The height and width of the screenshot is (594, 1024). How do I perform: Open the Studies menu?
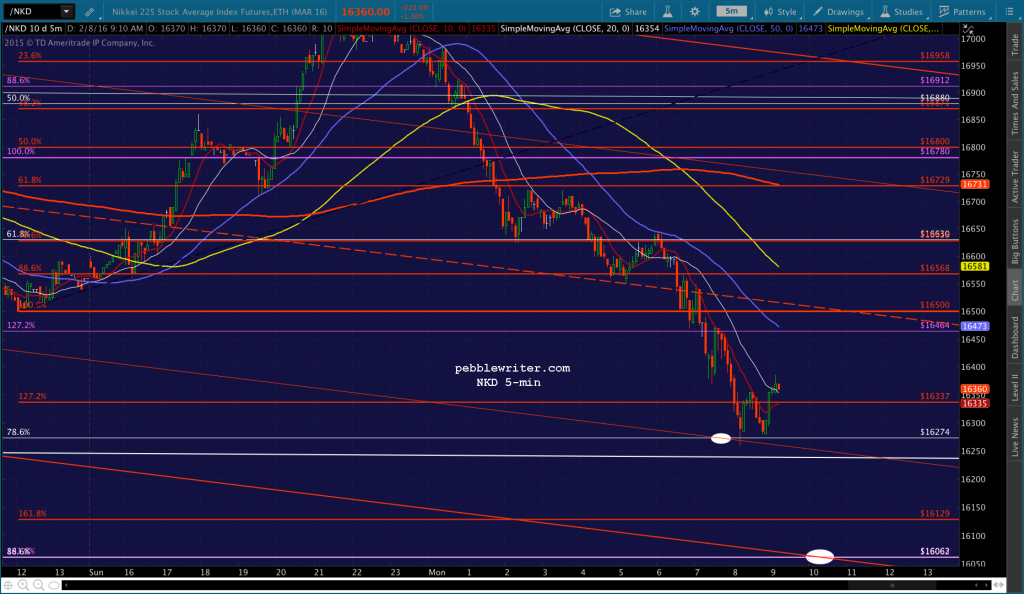coord(901,12)
